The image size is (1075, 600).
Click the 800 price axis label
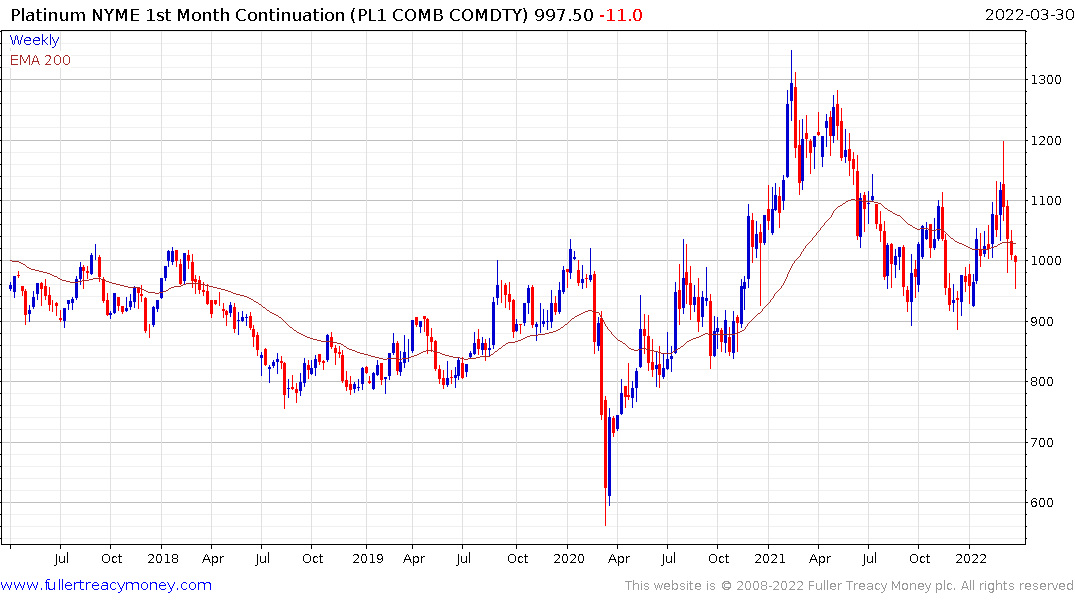coord(1043,382)
